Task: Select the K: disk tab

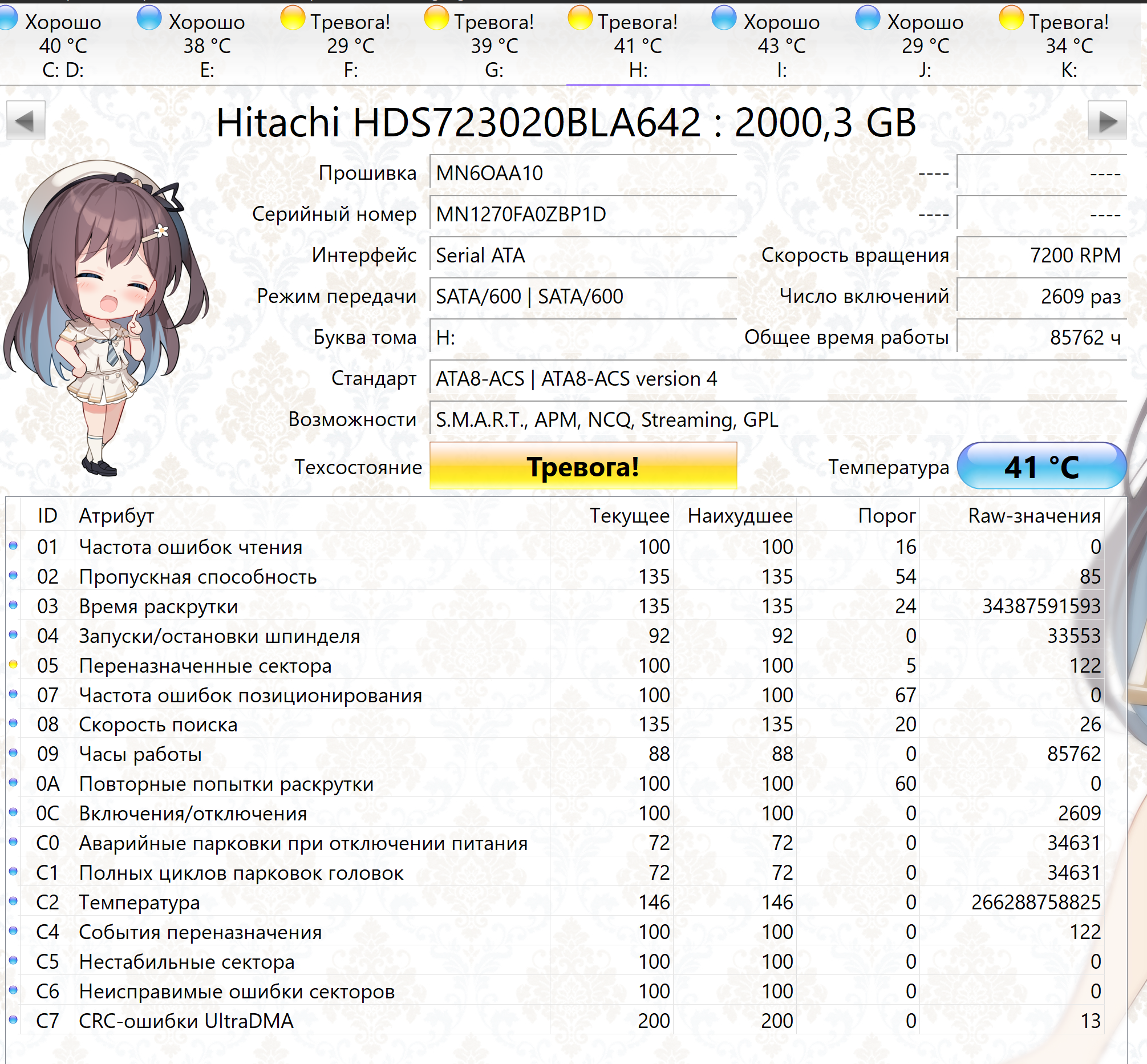Action: click(x=1069, y=46)
